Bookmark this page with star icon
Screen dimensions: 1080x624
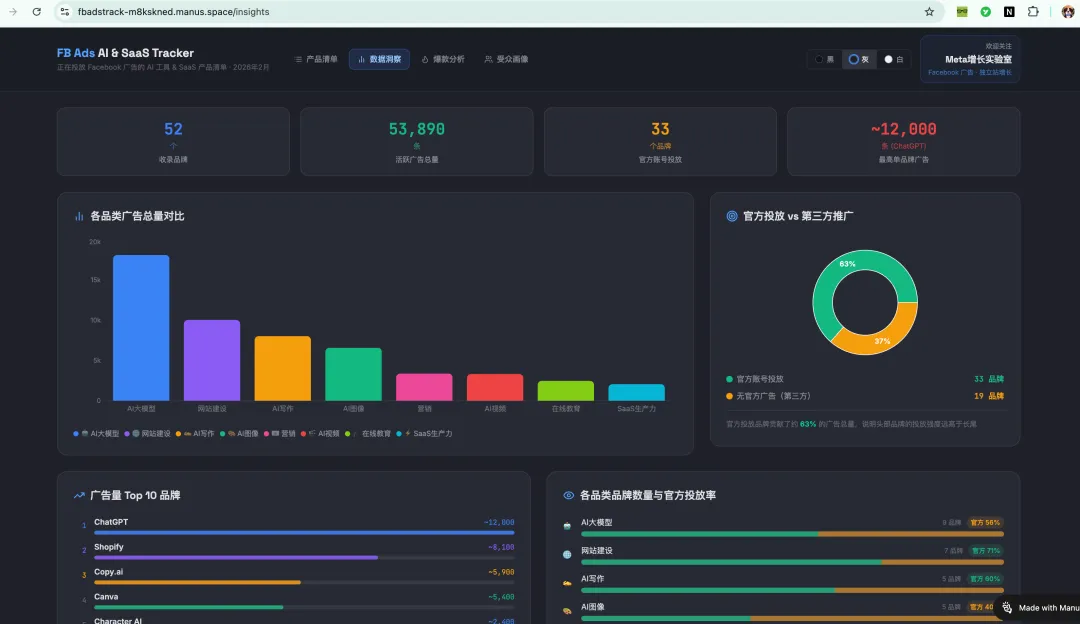[x=929, y=12]
